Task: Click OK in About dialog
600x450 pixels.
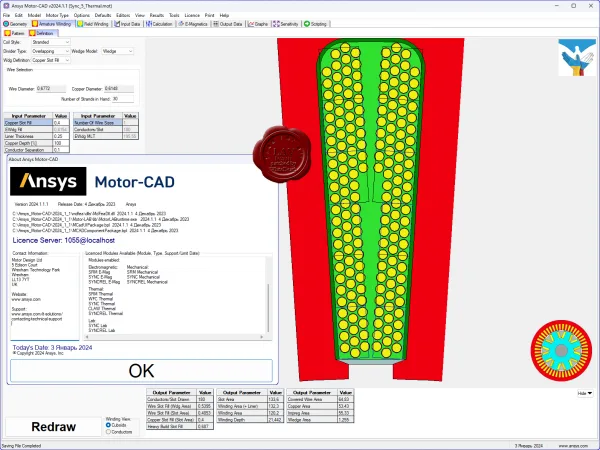Action: click(x=141, y=370)
